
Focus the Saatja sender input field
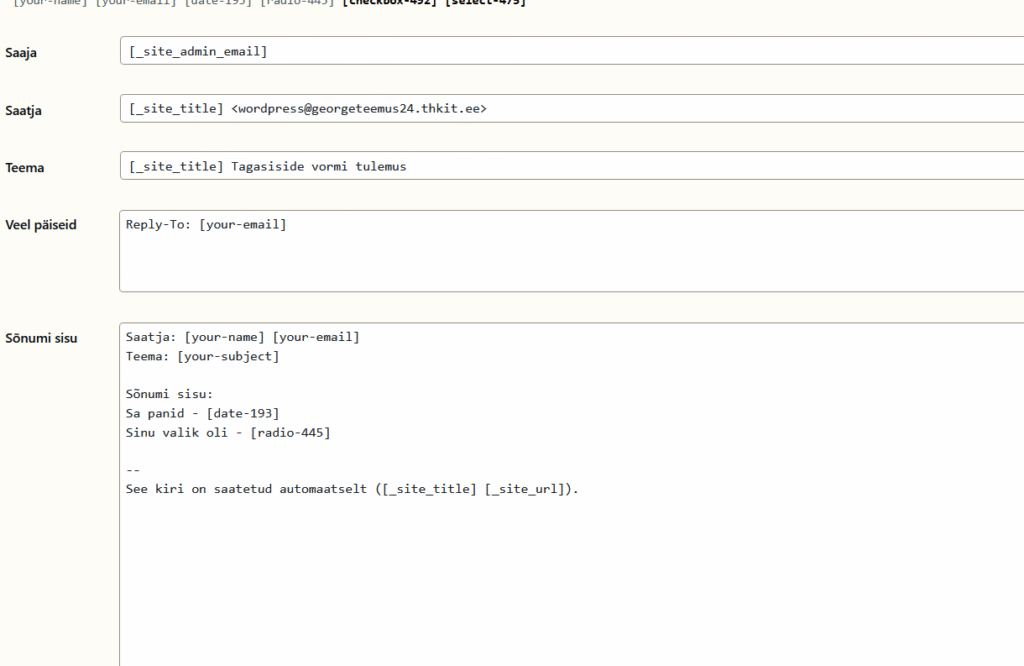point(700,108)
